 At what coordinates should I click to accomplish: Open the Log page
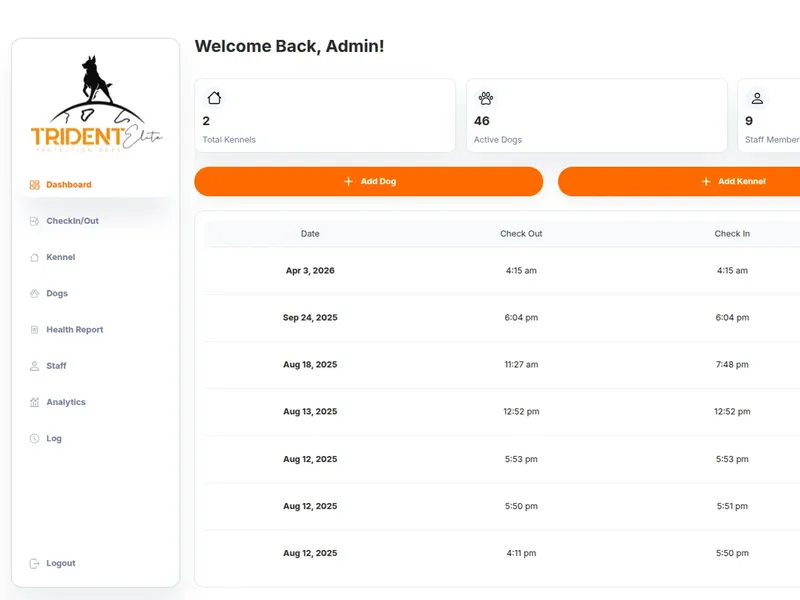pyautogui.click(x=54, y=438)
